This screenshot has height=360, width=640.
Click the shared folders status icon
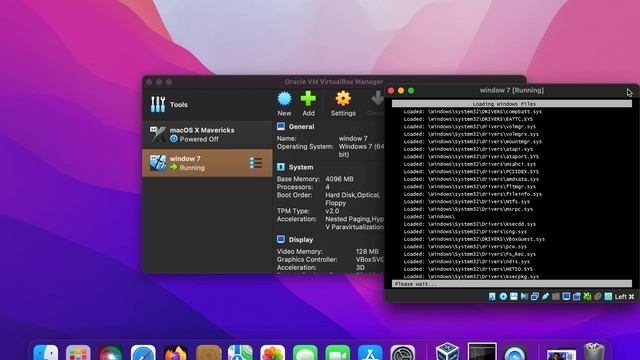click(556, 296)
